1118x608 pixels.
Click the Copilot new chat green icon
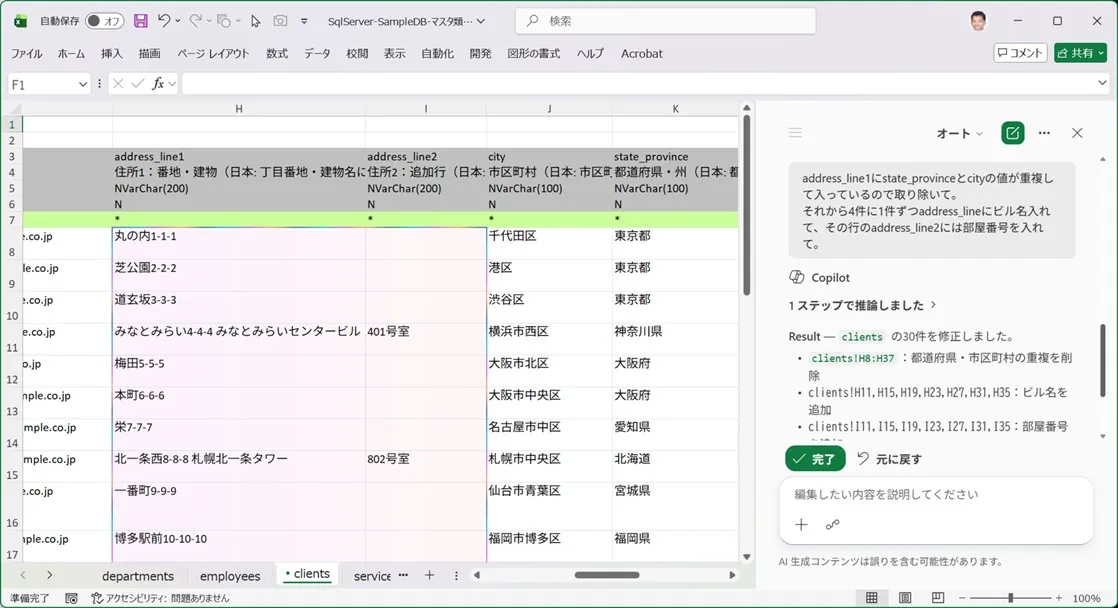coord(1012,133)
